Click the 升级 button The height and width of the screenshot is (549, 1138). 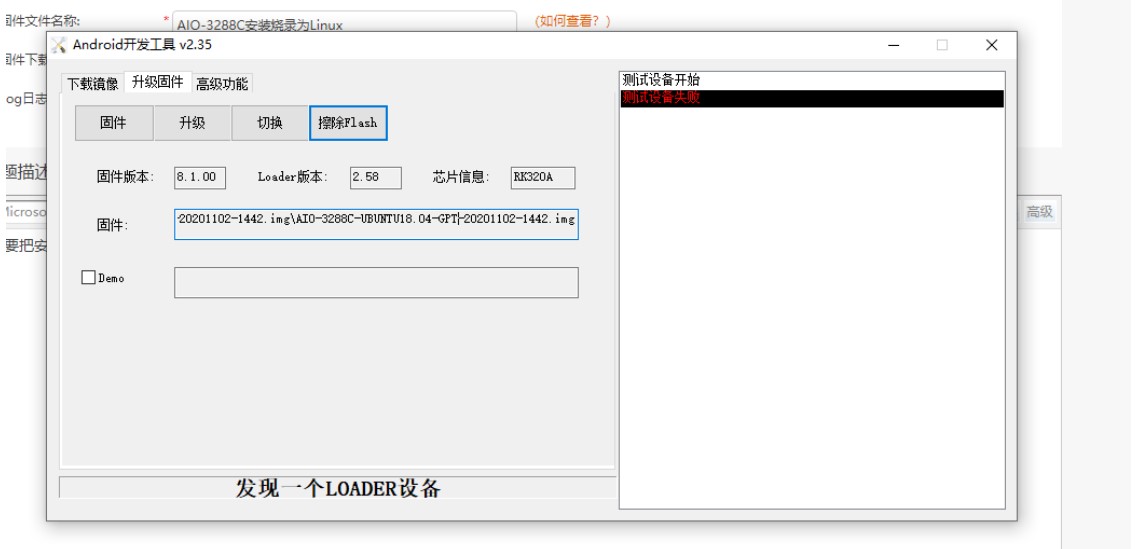coord(192,123)
